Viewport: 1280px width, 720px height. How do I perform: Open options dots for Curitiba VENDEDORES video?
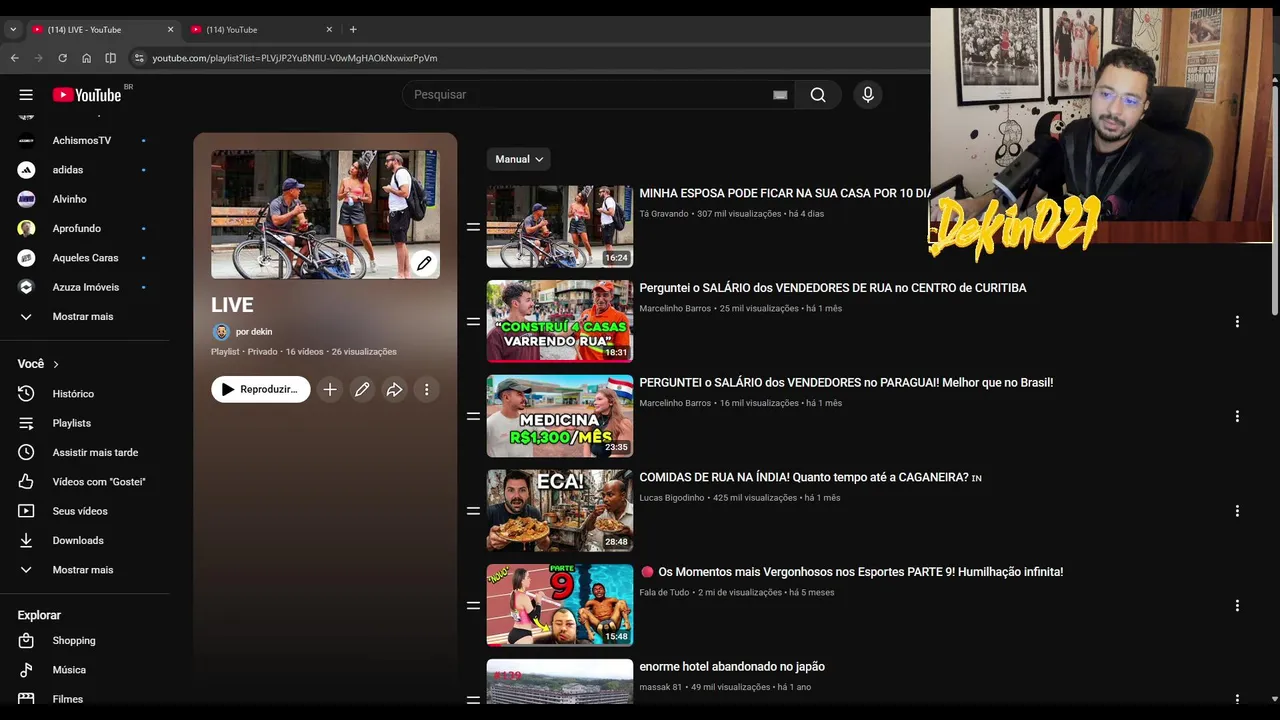coord(1237,322)
